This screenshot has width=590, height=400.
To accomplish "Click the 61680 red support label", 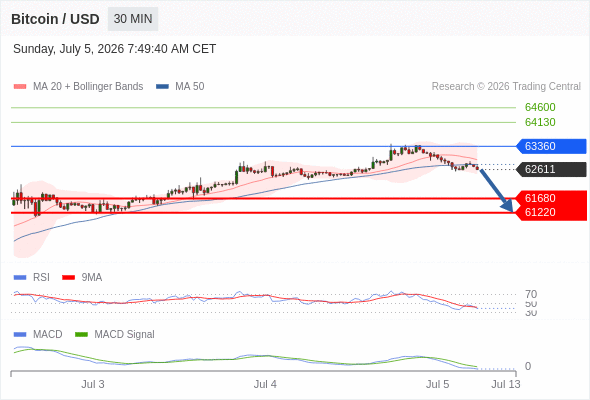I will click(551, 198).
